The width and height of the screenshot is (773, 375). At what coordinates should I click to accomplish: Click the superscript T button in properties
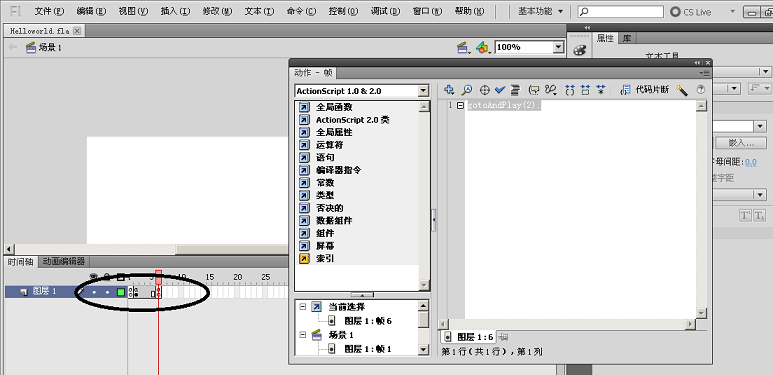(744, 215)
